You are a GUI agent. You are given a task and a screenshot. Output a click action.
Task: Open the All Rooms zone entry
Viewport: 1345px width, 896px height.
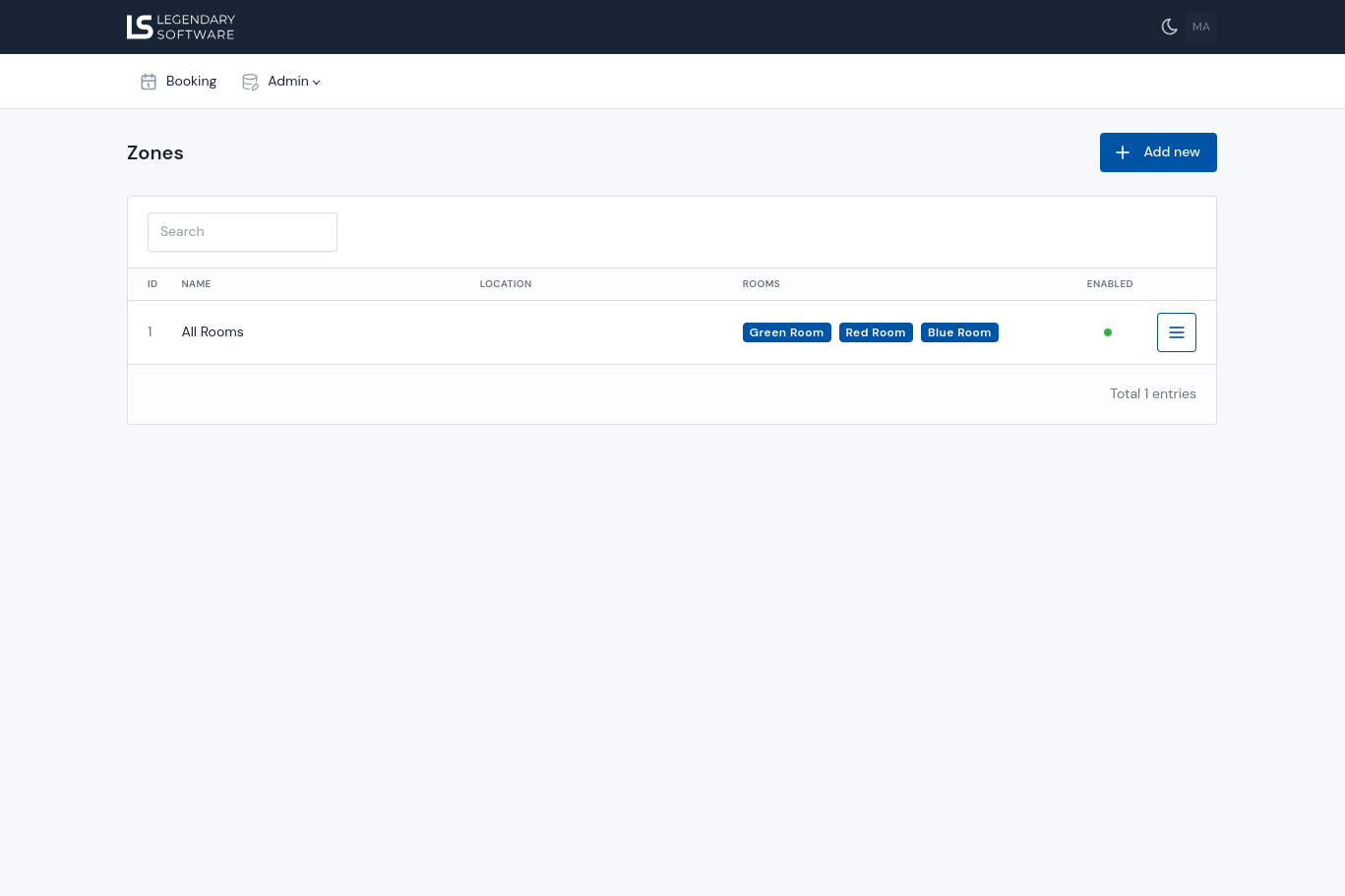[x=213, y=332]
